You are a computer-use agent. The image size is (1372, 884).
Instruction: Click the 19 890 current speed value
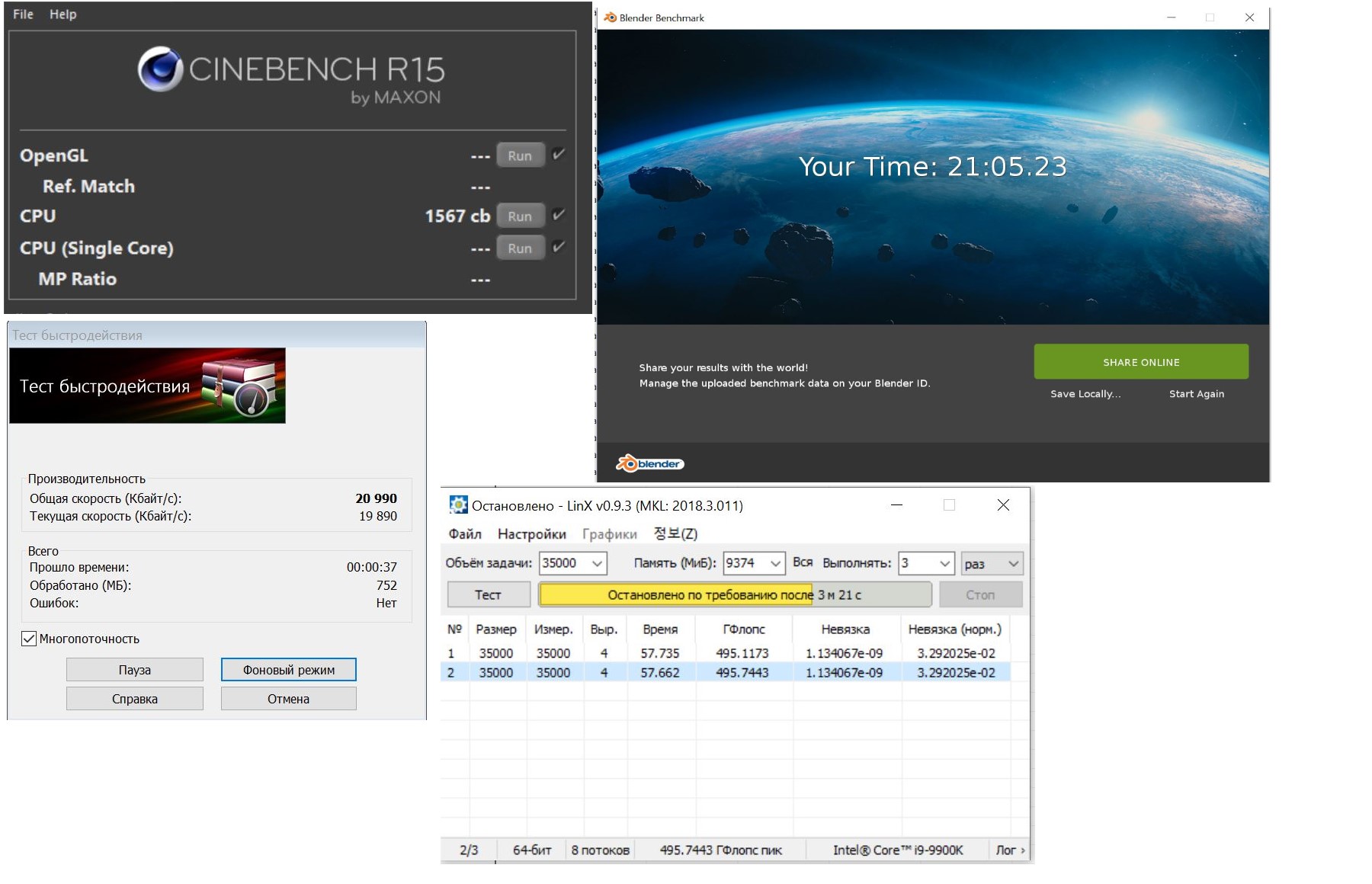(x=378, y=516)
